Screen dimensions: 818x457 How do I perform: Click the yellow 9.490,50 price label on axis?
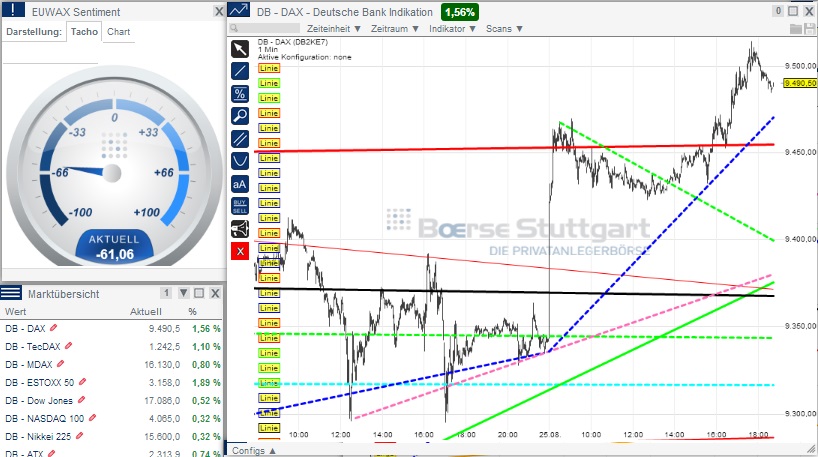(800, 83)
